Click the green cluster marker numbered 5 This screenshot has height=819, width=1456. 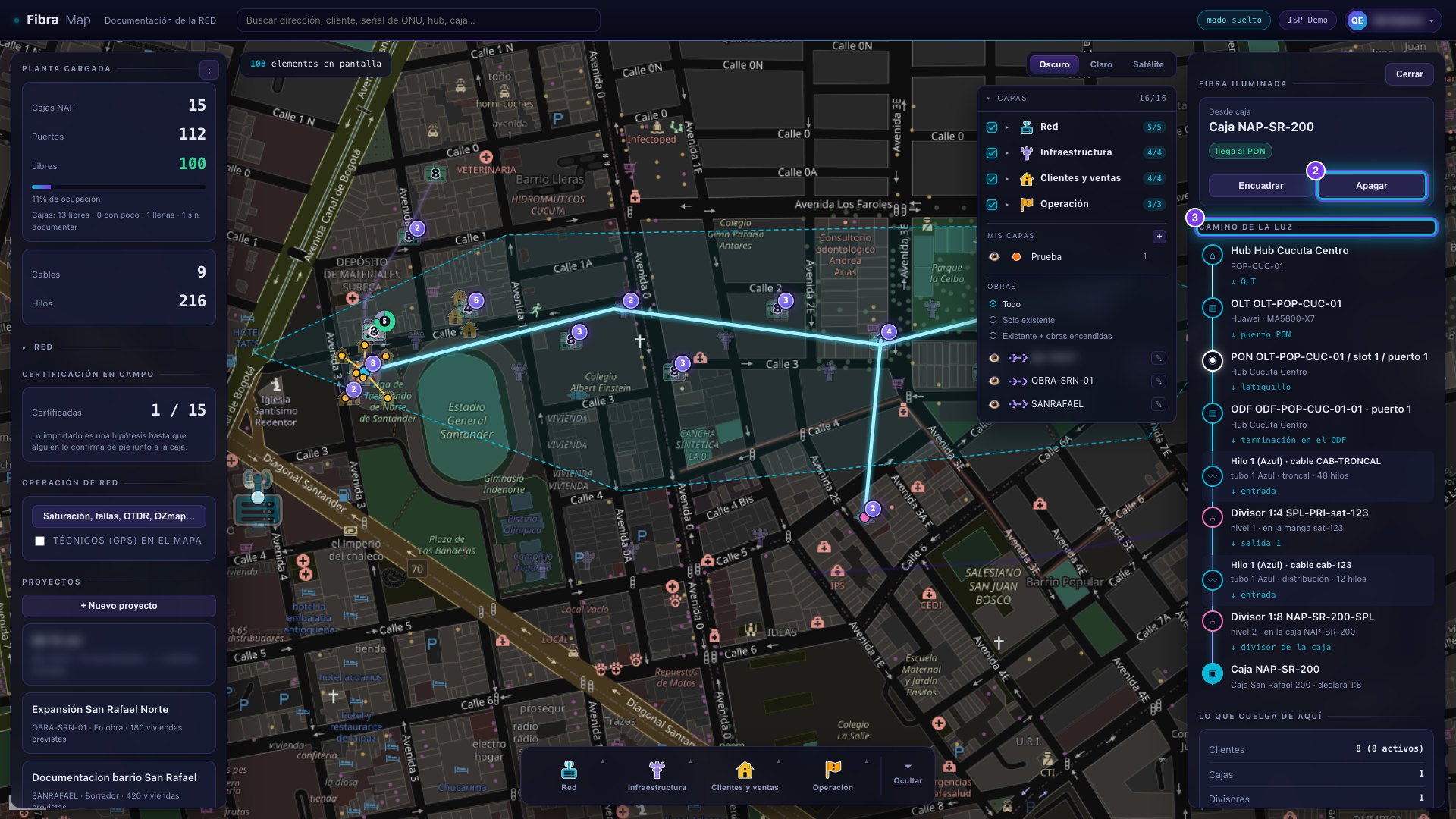pos(384,322)
